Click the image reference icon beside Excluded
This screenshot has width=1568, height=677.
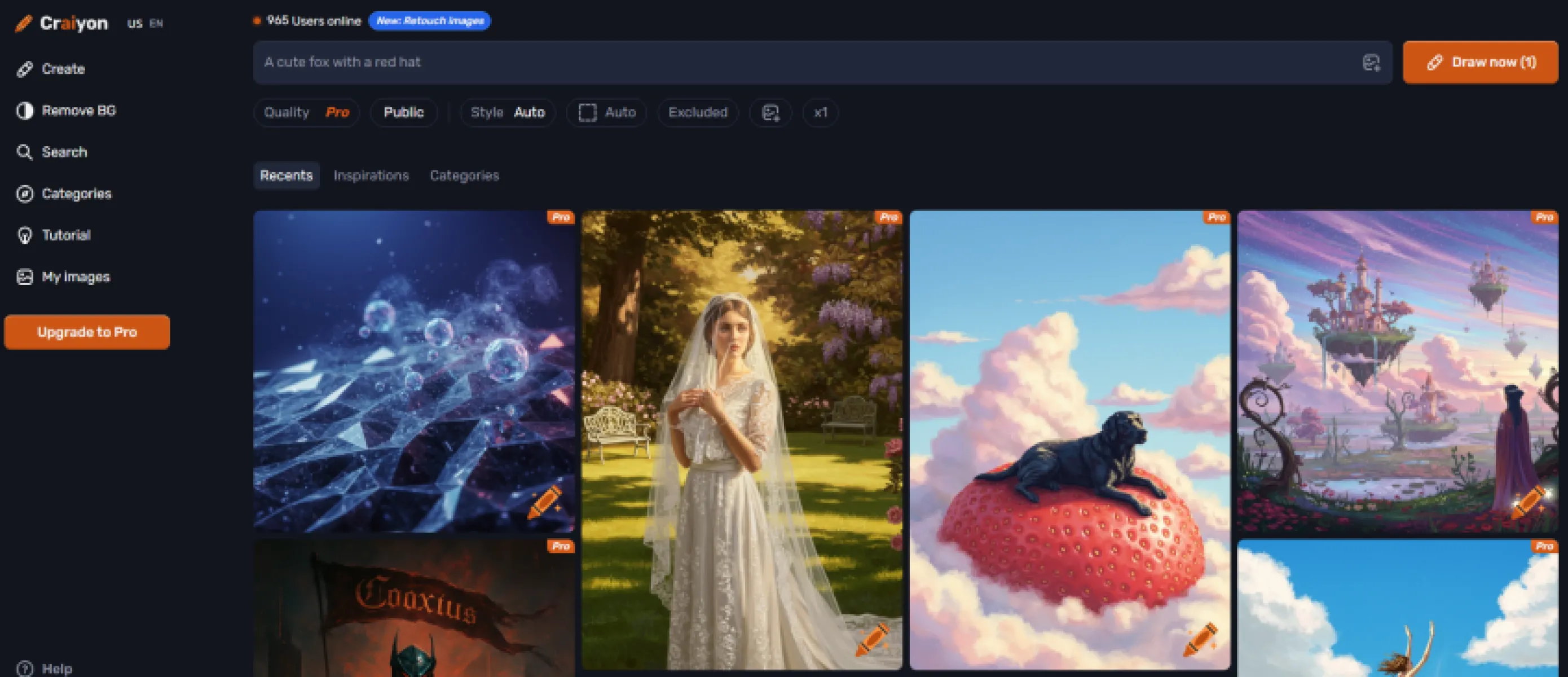point(770,113)
